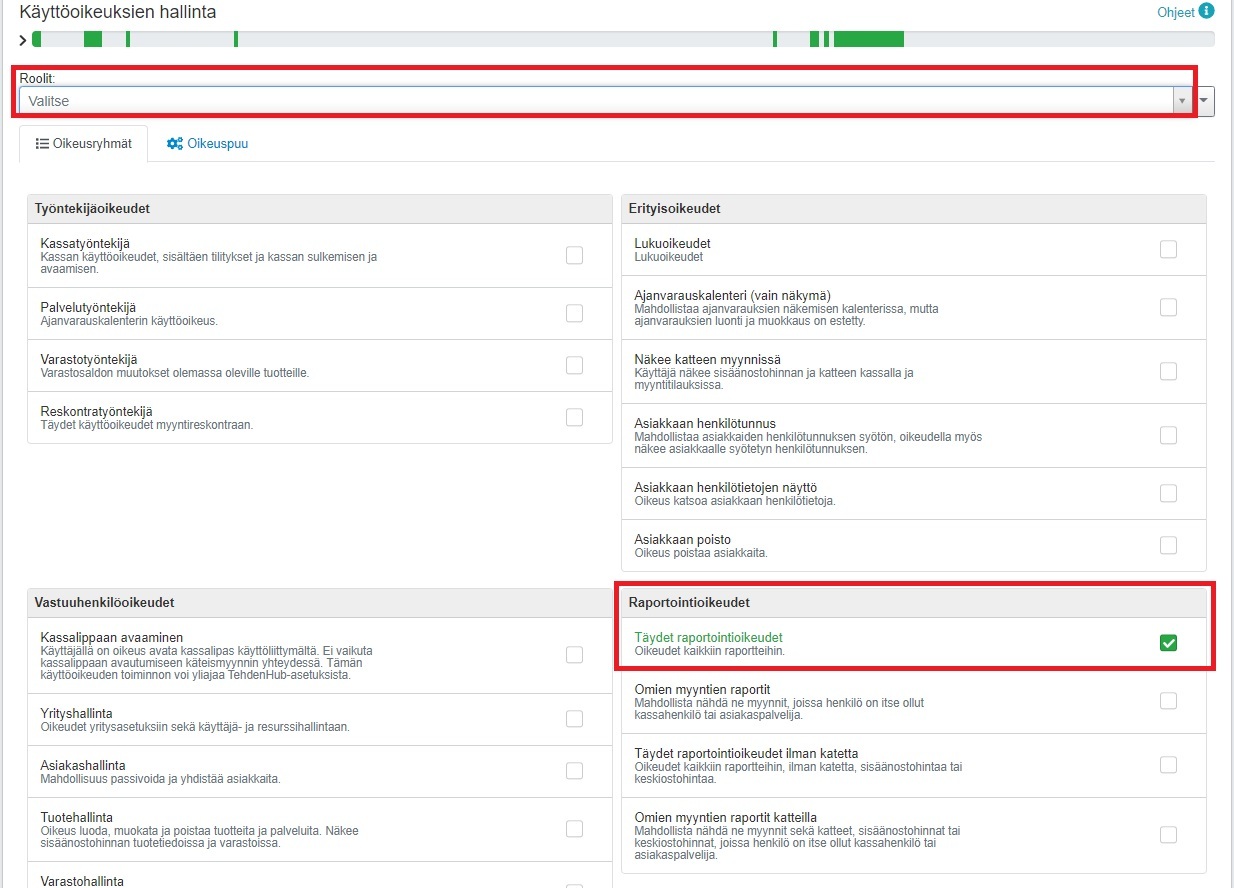Click the arrow button beside Roolit field
The width and height of the screenshot is (1234, 888).
[x=1206, y=101]
